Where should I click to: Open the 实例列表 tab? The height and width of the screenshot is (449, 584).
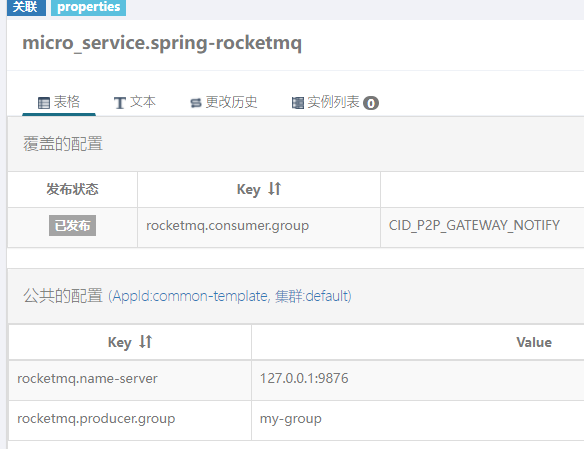(335, 102)
